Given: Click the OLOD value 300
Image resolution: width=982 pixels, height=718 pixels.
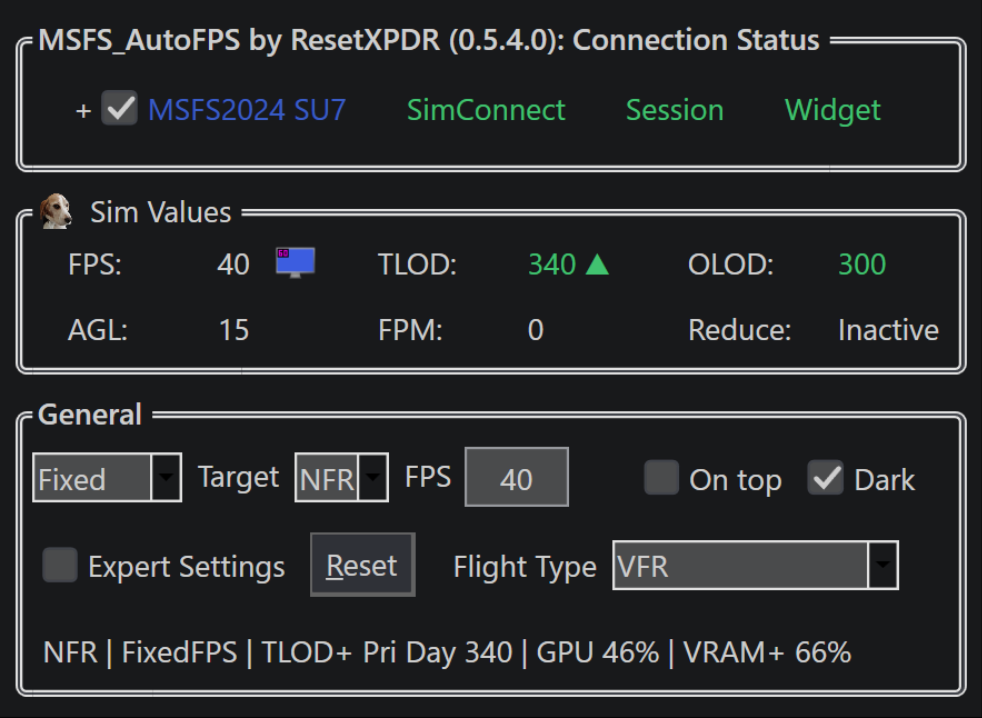Looking at the screenshot, I should click(862, 264).
